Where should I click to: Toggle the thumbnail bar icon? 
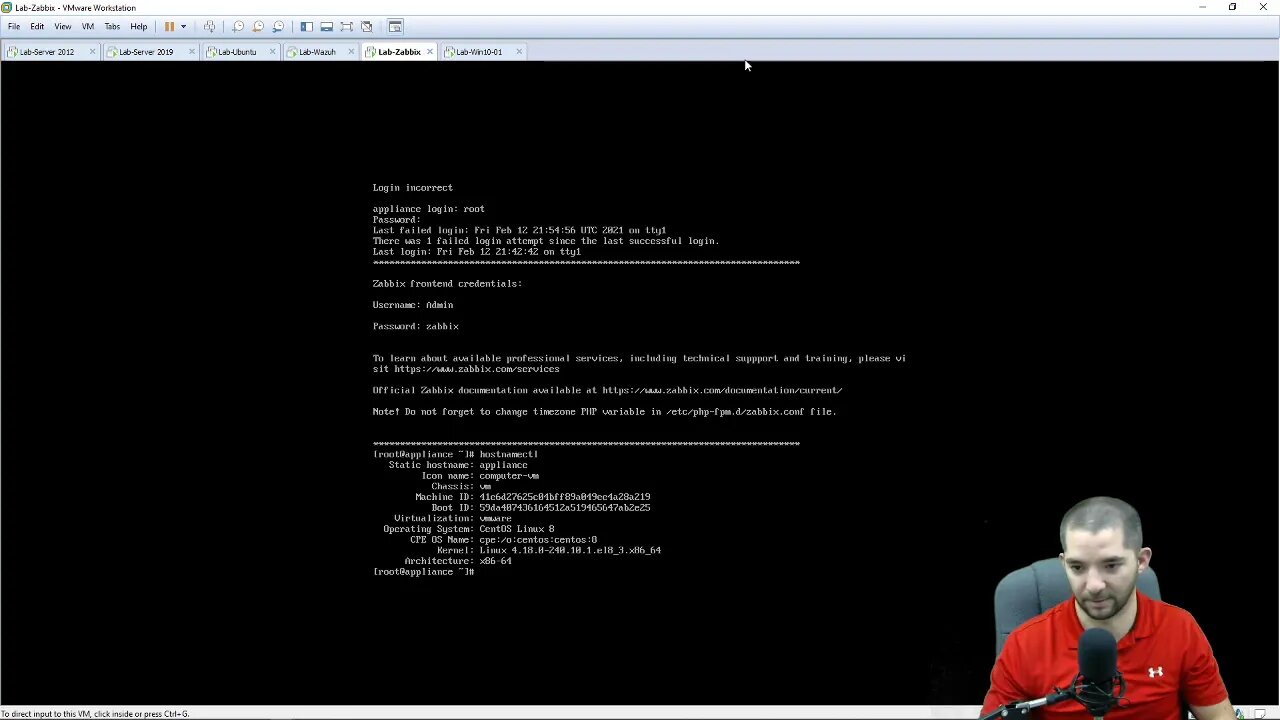pyautogui.click(x=327, y=27)
